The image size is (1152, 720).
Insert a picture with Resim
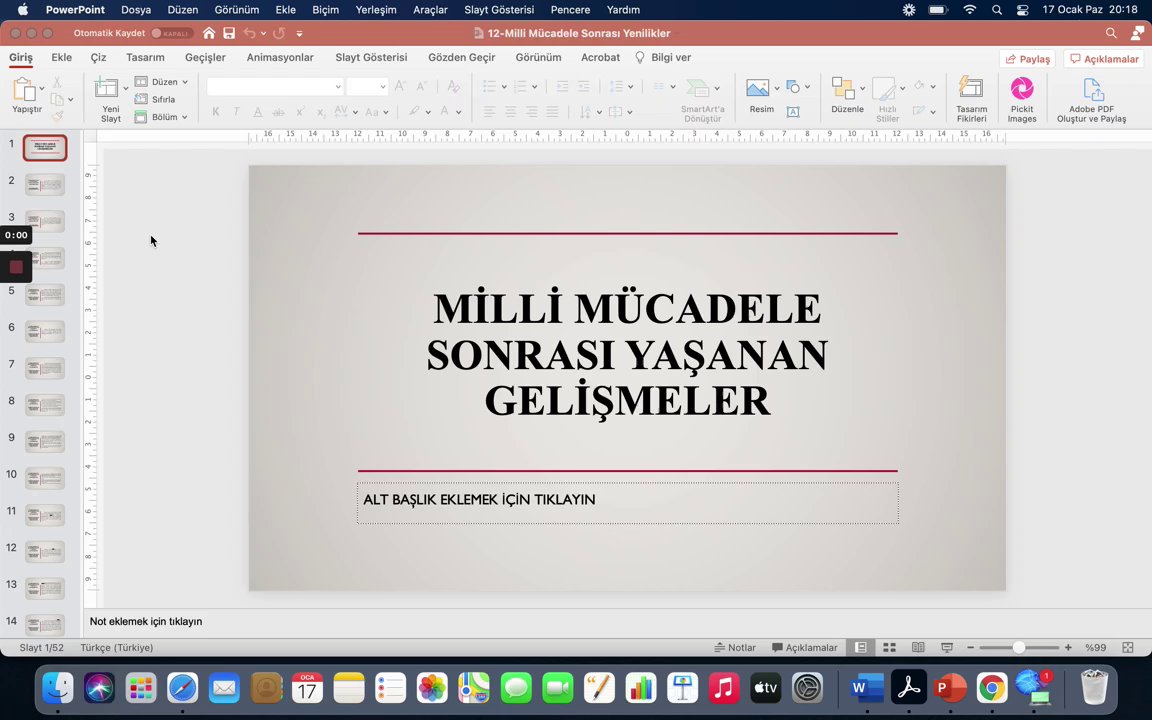pos(757,88)
